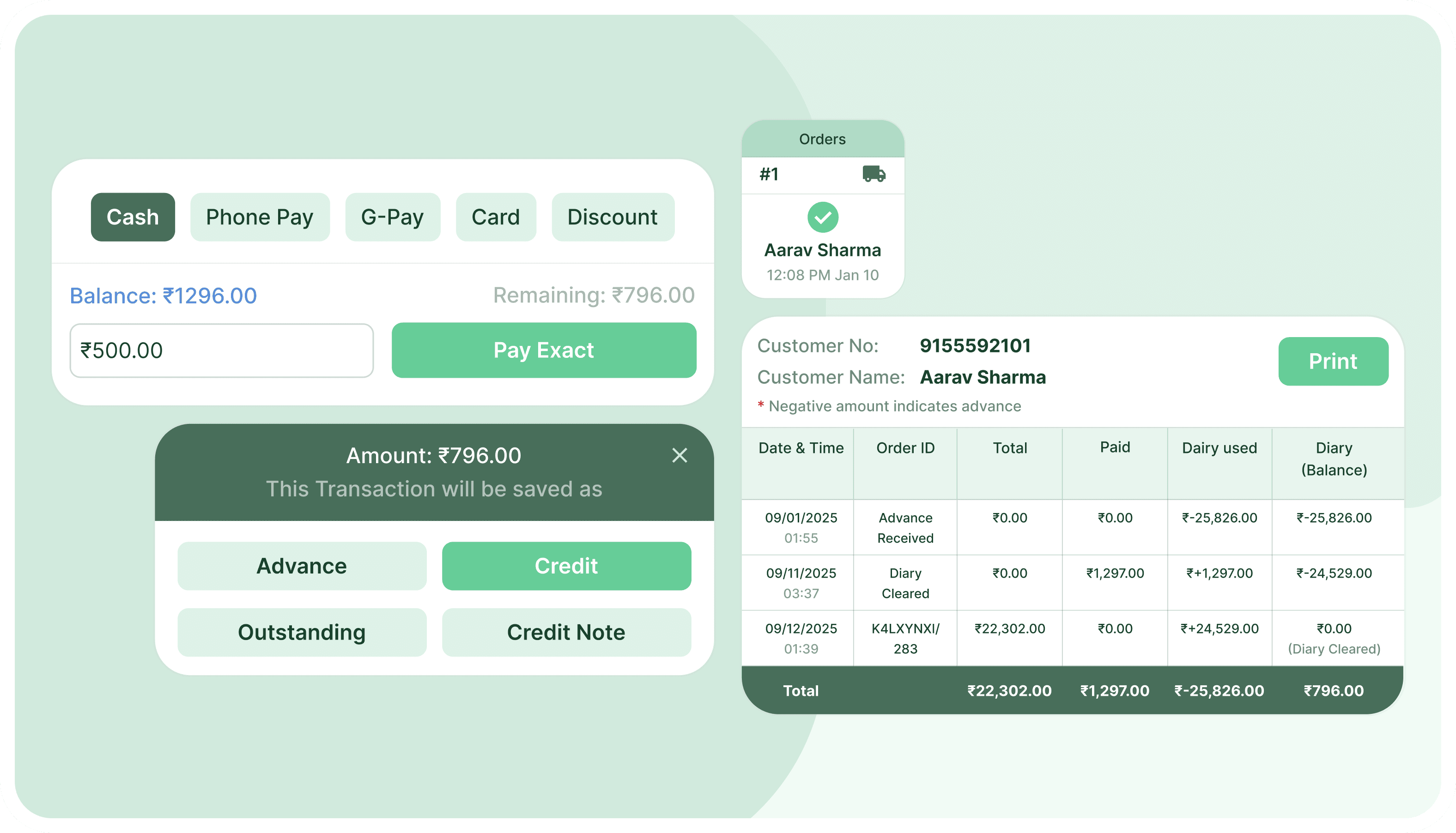This screenshot has width=1456, height=833.
Task: Switch payment mode to G-Pay
Action: pos(393,217)
